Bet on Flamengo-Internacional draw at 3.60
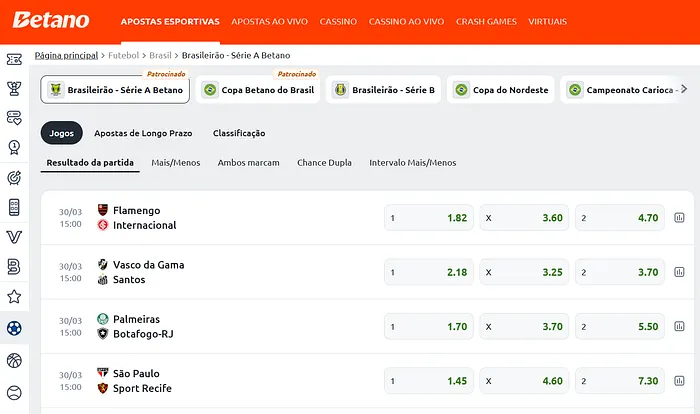This screenshot has width=700, height=414. tap(524, 217)
